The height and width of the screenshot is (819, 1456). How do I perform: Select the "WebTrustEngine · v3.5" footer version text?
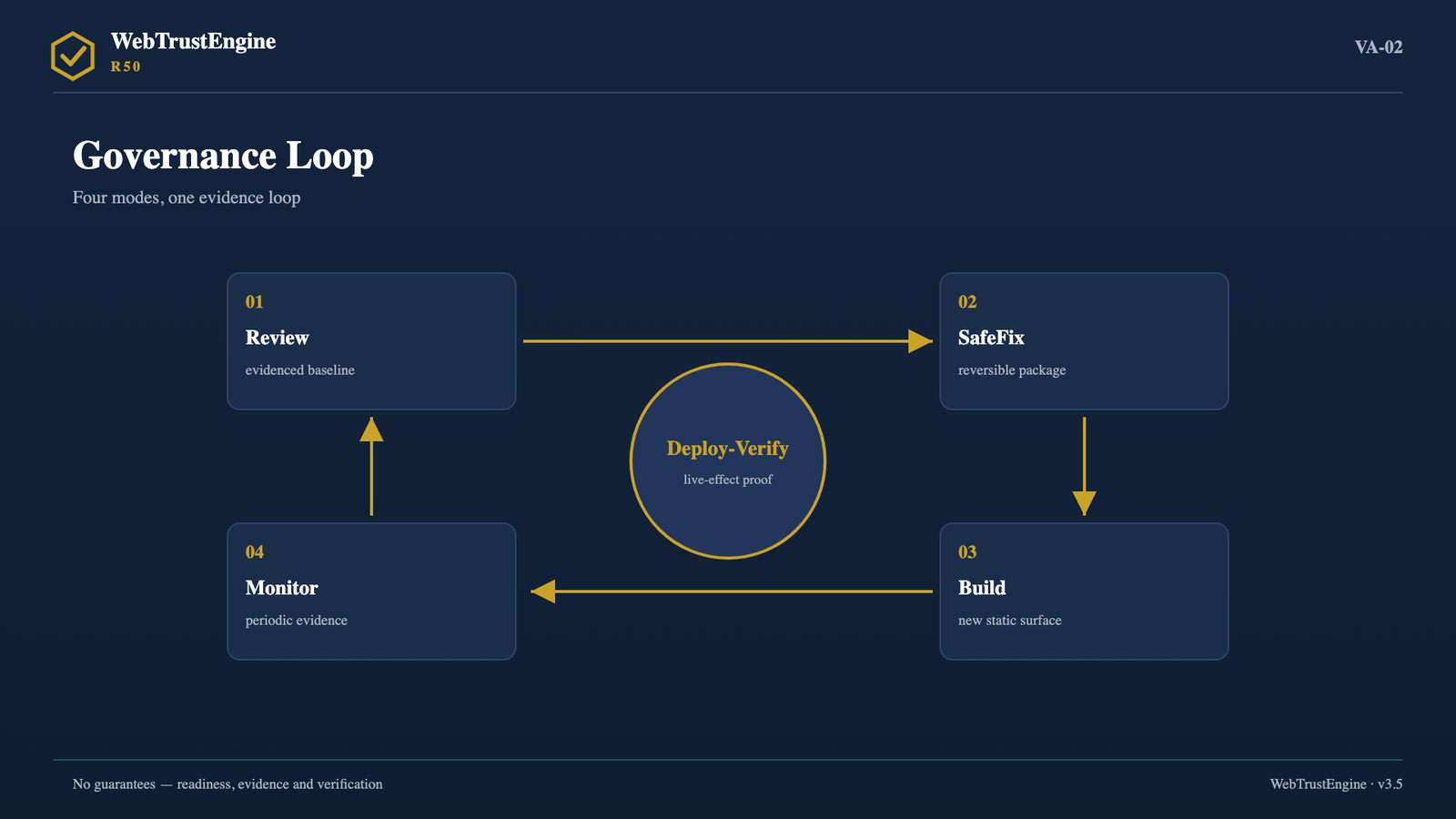[x=1337, y=784]
